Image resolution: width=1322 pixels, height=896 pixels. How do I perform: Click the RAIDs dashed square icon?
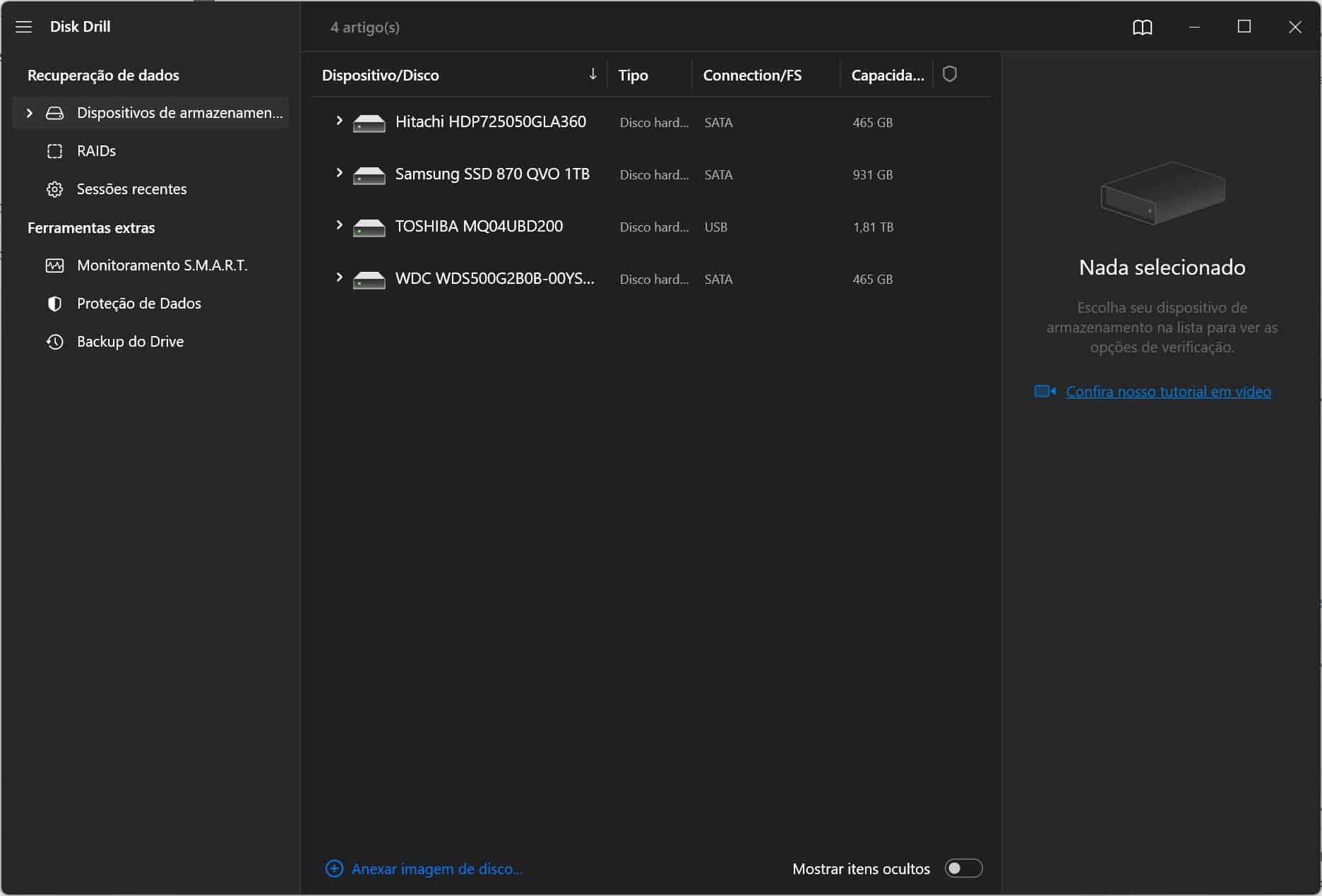pyautogui.click(x=54, y=151)
